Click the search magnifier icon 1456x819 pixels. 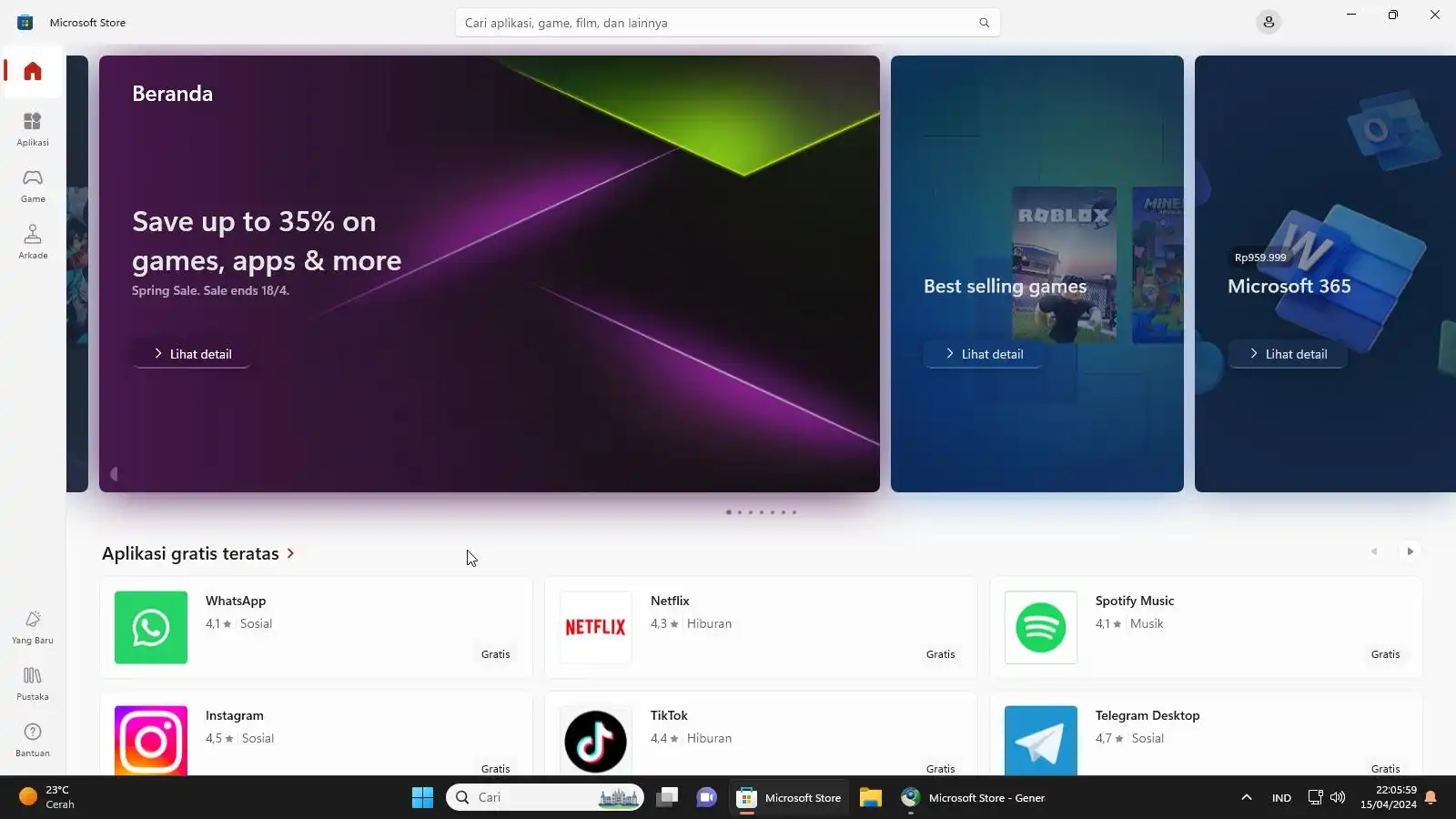tap(984, 23)
